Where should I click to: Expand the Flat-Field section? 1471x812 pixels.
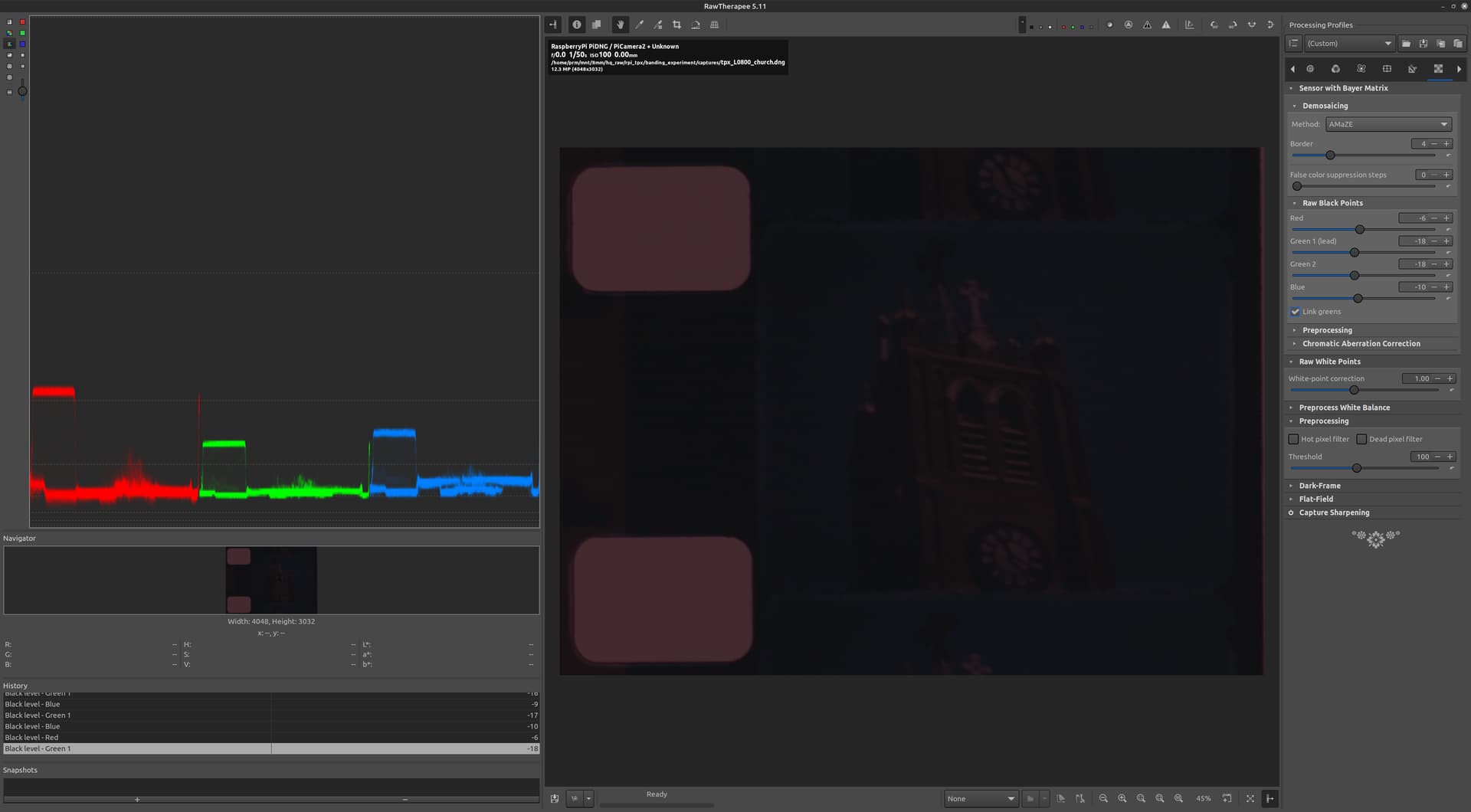(x=1315, y=499)
